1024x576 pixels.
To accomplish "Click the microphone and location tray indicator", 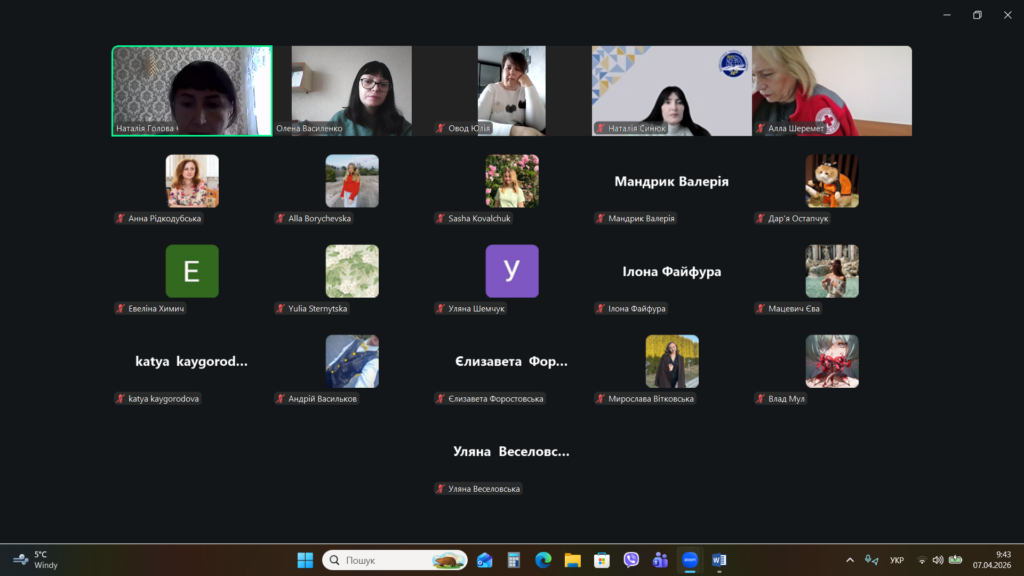I will pos(871,560).
